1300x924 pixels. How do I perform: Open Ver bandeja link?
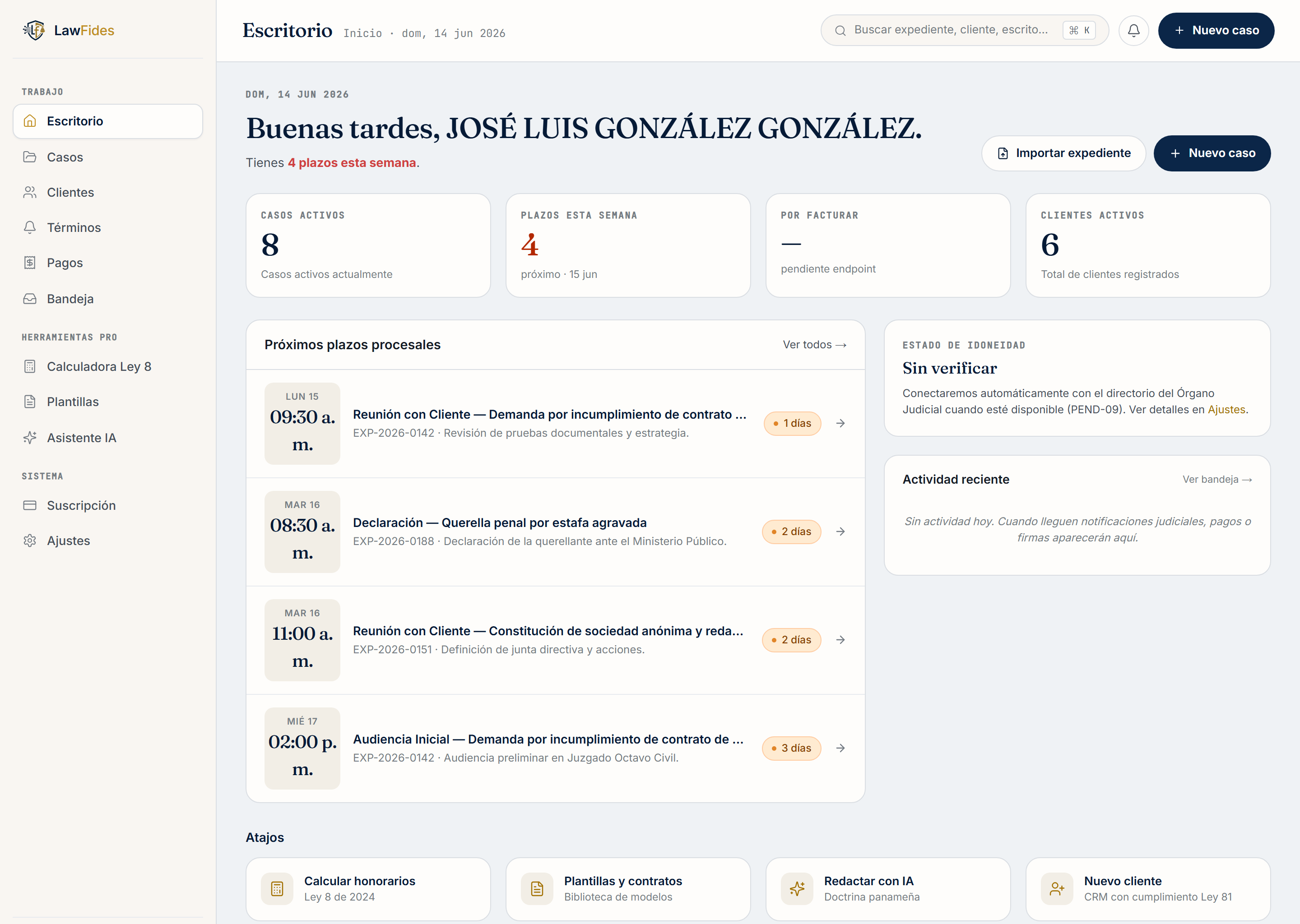coord(1217,480)
